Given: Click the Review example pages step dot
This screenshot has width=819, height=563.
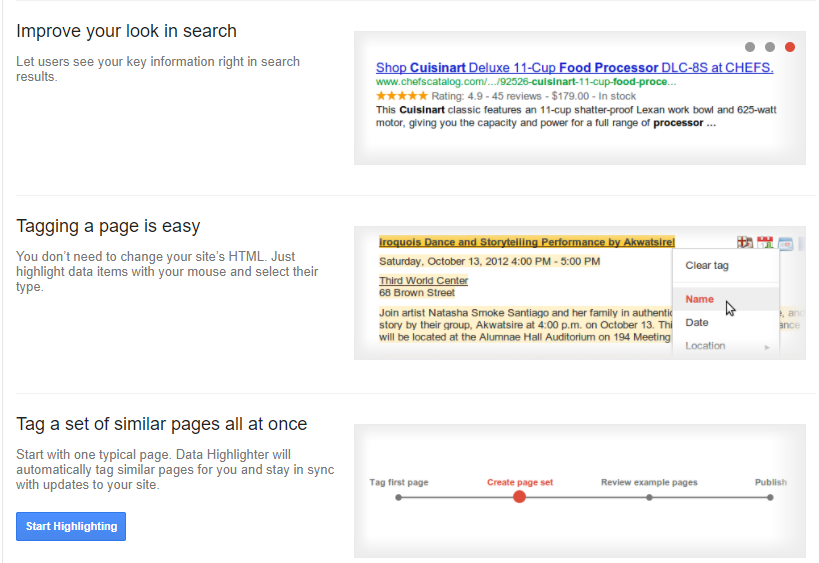Looking at the screenshot, I should 649,497.
